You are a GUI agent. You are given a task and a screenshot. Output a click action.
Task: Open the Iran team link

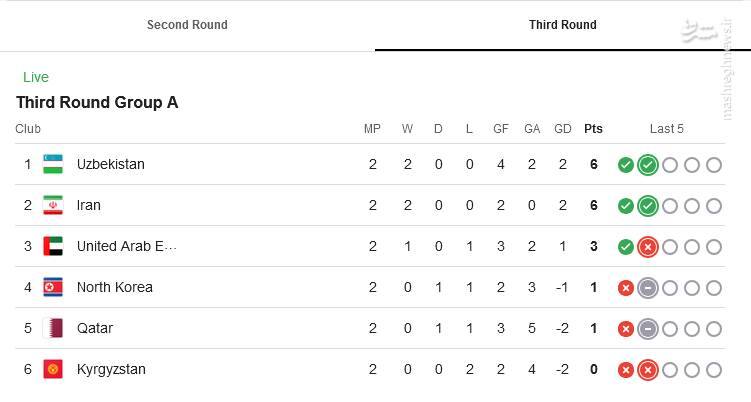point(88,205)
